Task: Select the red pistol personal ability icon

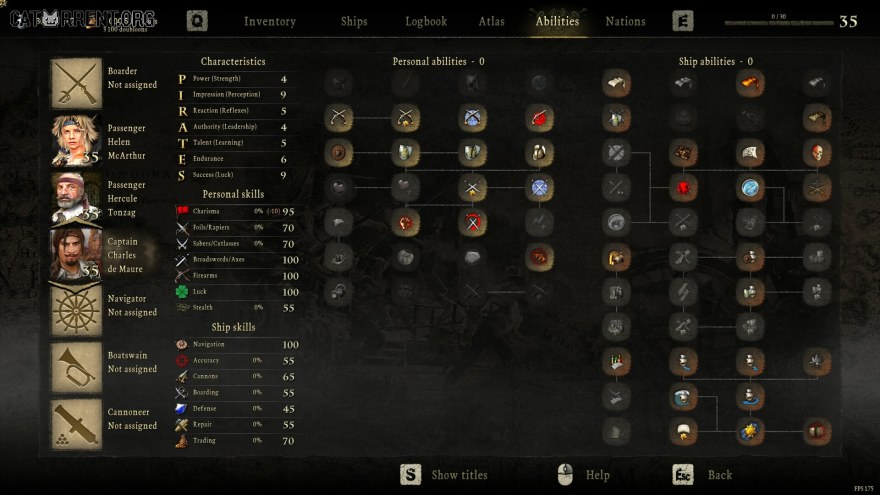Action: click(539, 118)
